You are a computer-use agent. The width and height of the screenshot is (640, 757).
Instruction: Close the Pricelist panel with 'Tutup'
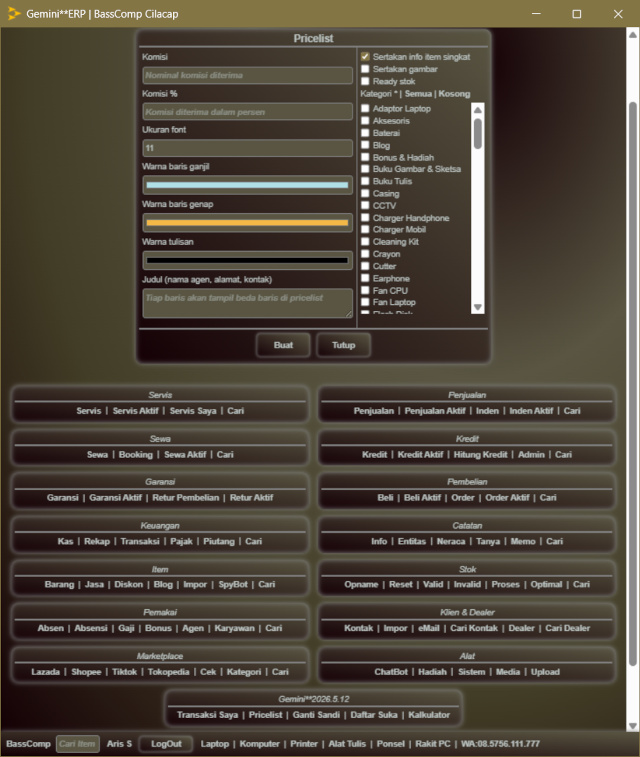[x=343, y=345]
